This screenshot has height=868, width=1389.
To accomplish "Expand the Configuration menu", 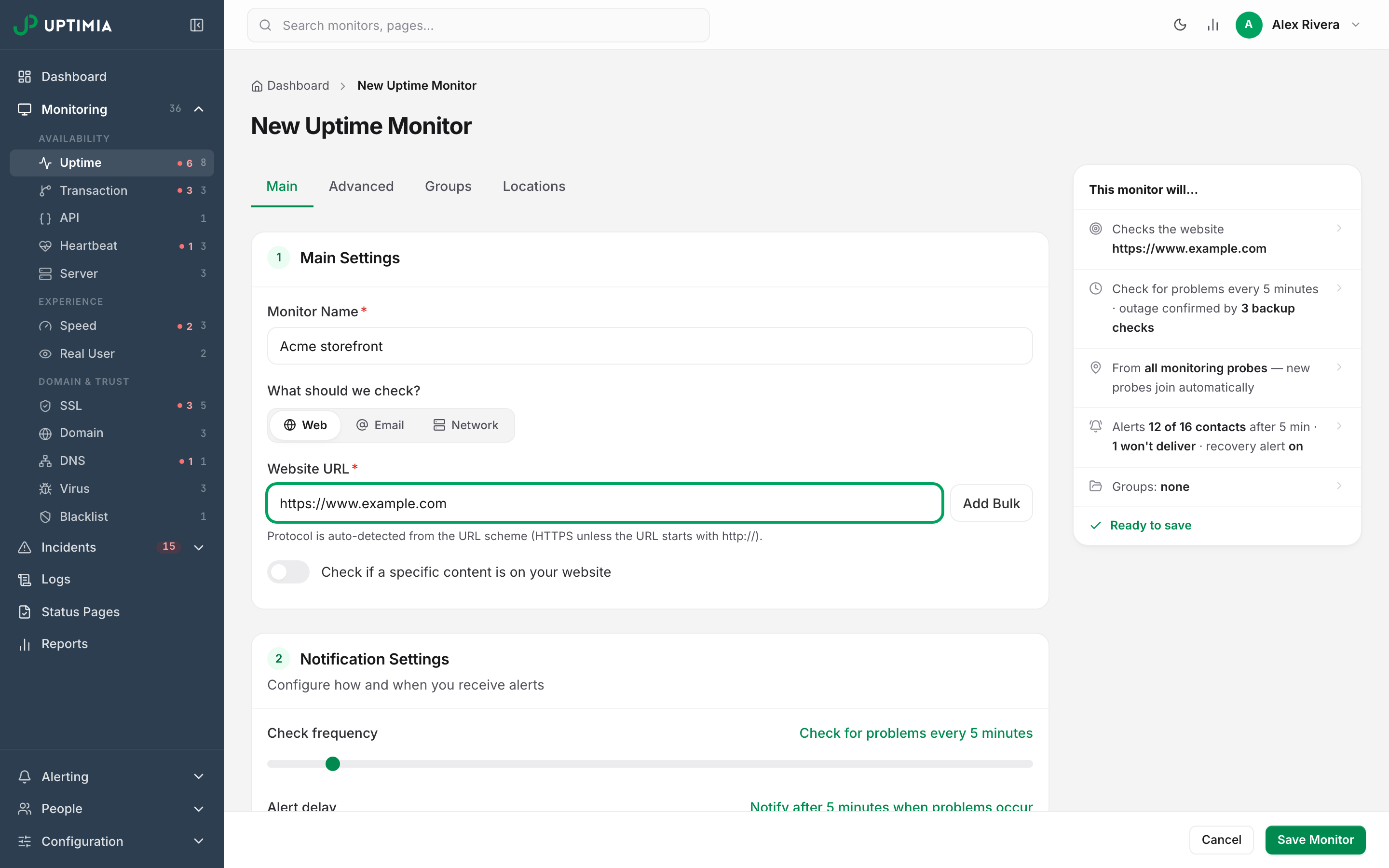I will point(199,841).
